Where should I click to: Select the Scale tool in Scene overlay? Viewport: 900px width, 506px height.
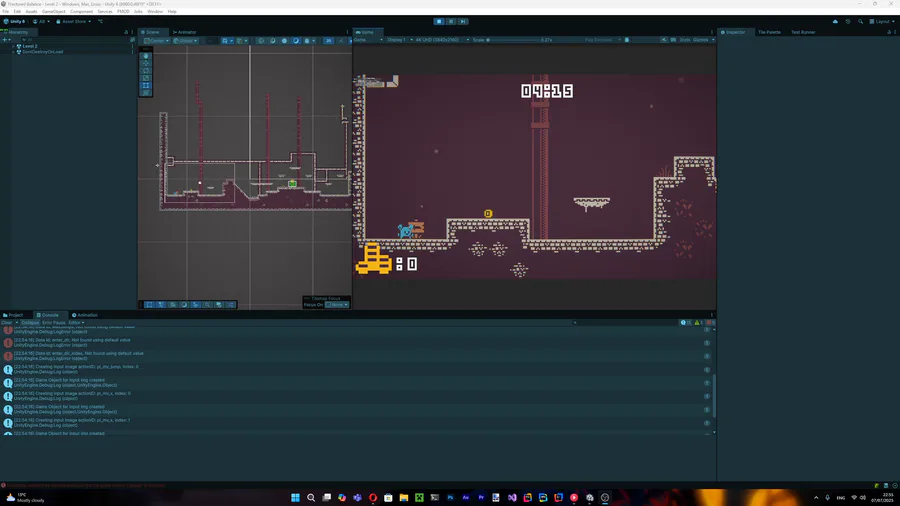click(x=146, y=78)
